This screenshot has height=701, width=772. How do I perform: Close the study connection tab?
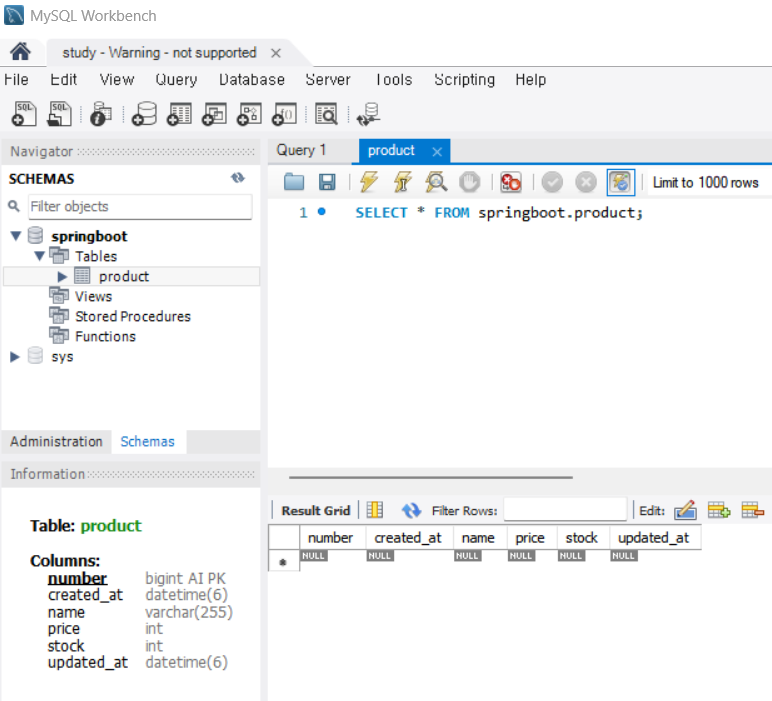pyautogui.click(x=276, y=53)
